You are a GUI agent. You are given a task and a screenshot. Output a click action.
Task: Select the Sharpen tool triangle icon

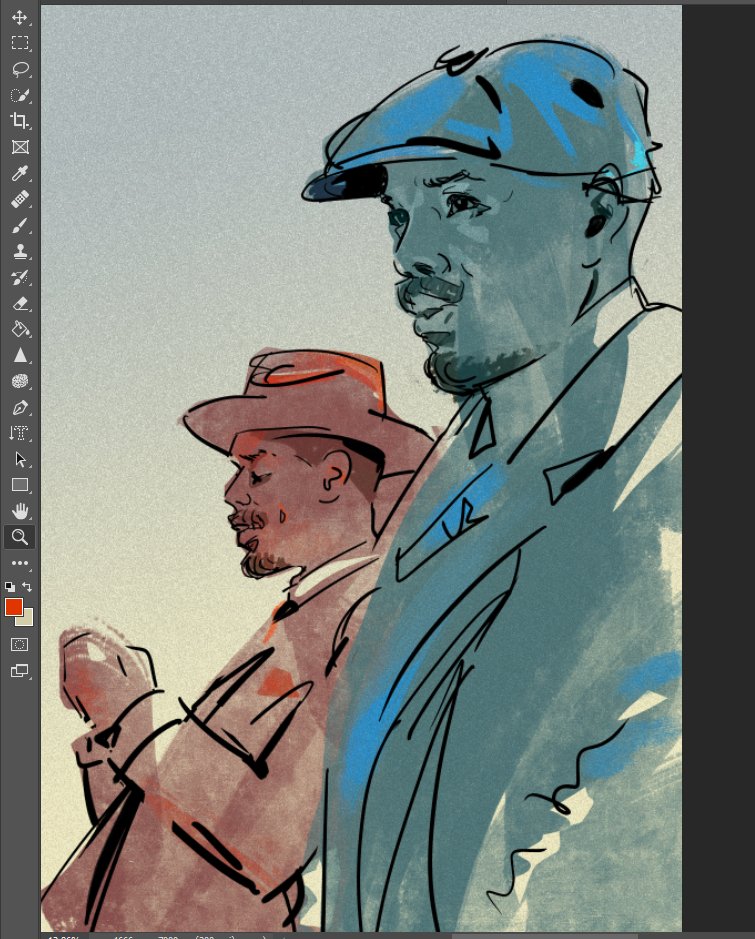(19, 355)
